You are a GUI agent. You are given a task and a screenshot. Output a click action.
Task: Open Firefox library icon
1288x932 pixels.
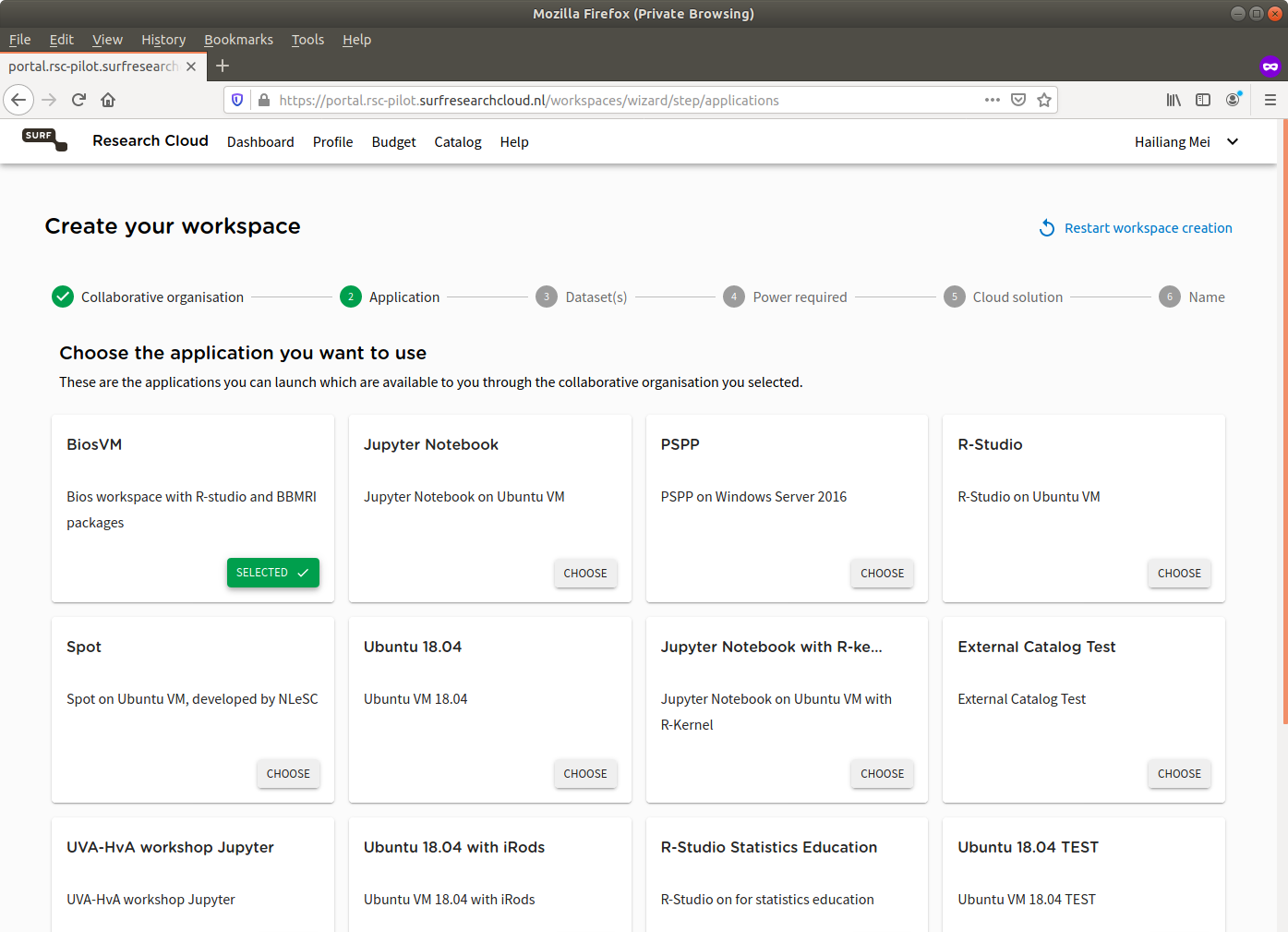(1174, 100)
